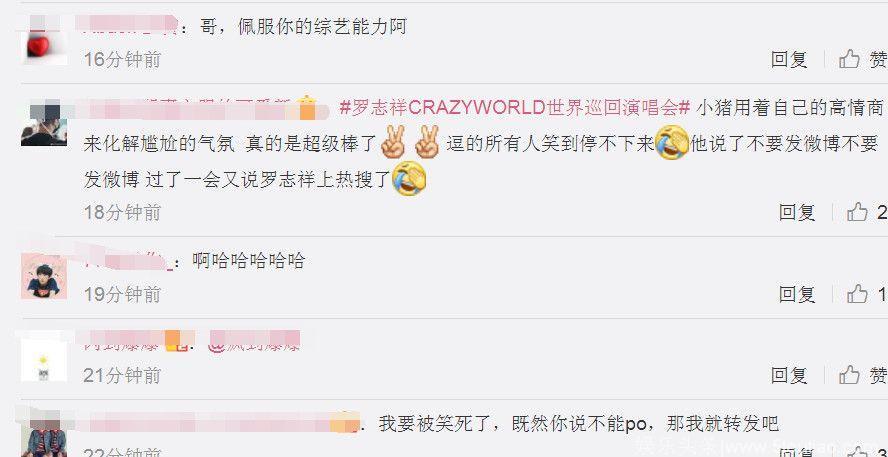Click the 18分钟前 timestamp
The height and width of the screenshot is (457, 888).
tap(122, 212)
